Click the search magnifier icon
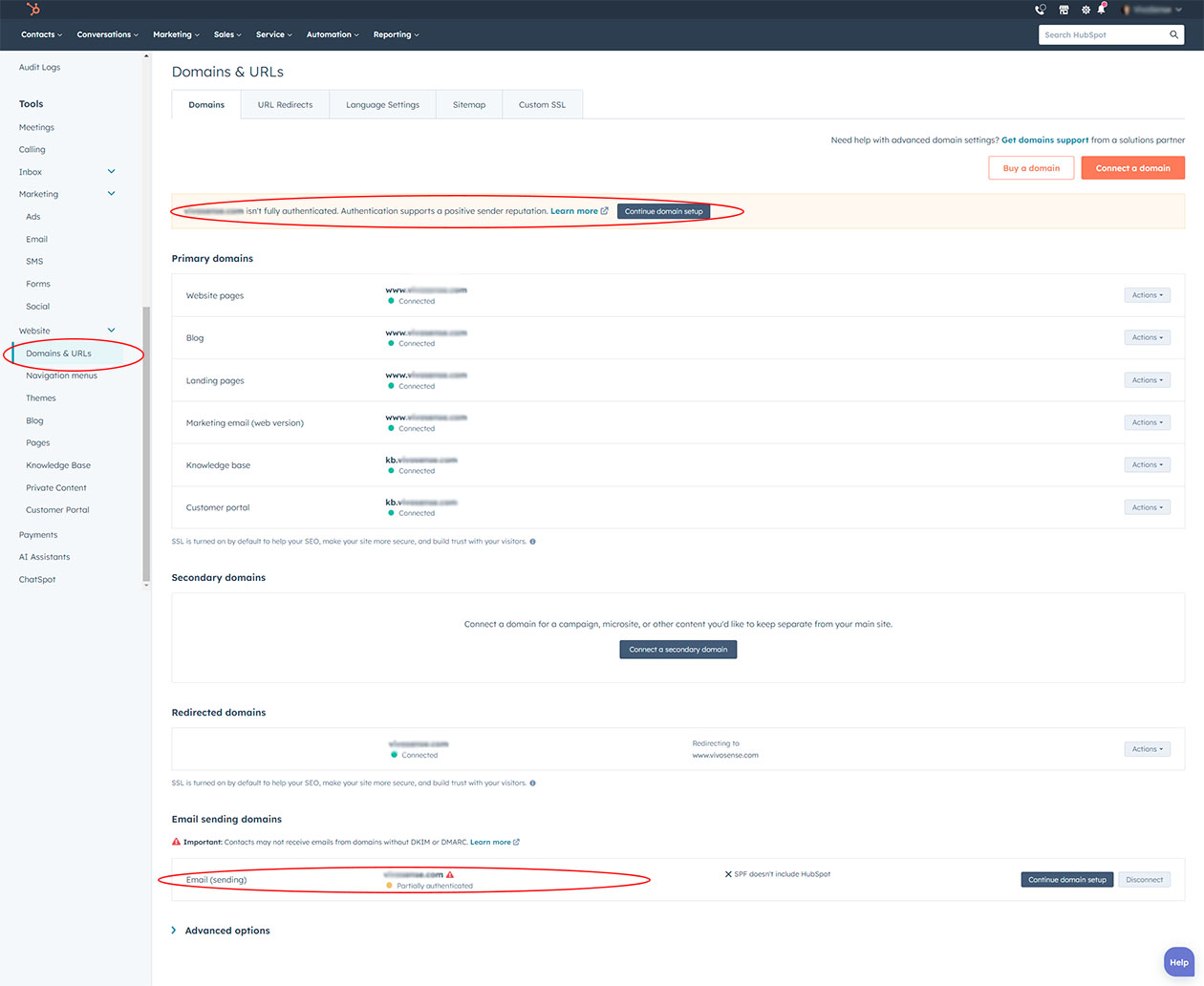 [1174, 34]
